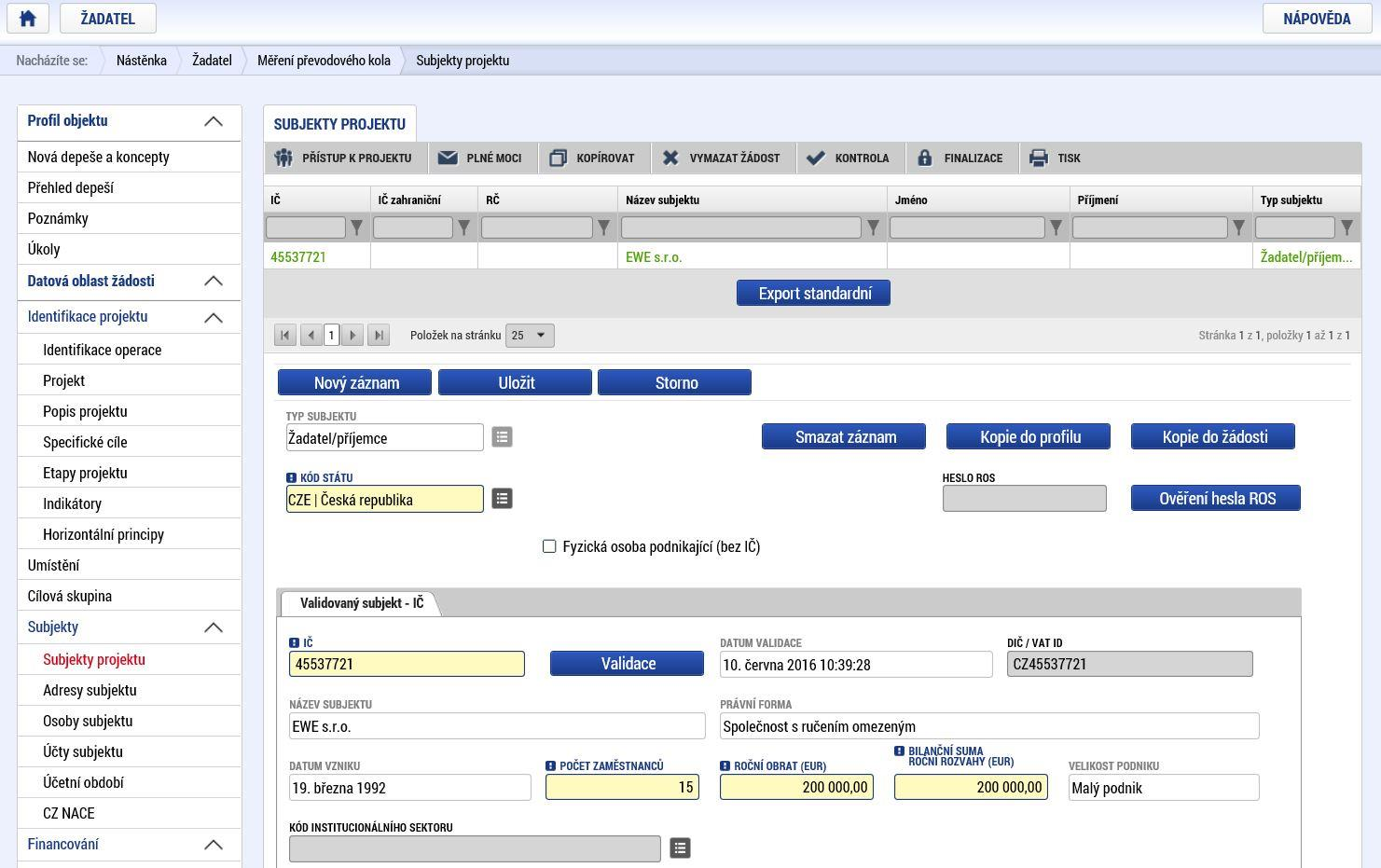Collapse the Datová oblast žádosti section

click(x=214, y=281)
